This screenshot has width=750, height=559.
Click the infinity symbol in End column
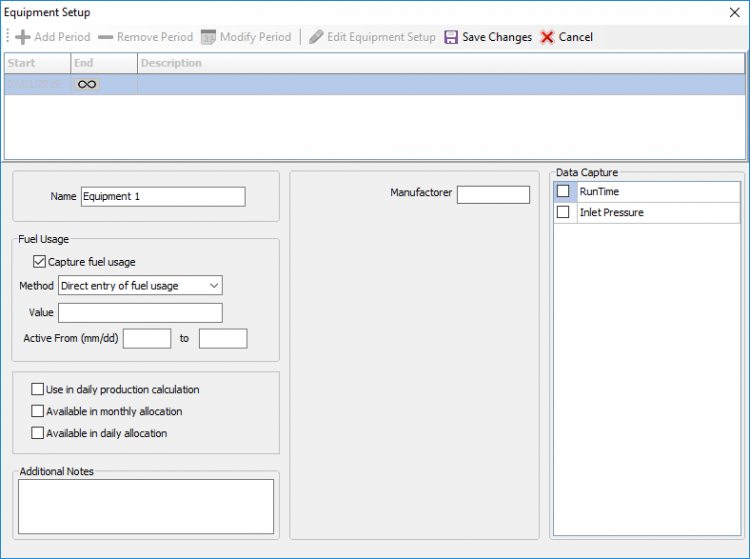[87, 85]
